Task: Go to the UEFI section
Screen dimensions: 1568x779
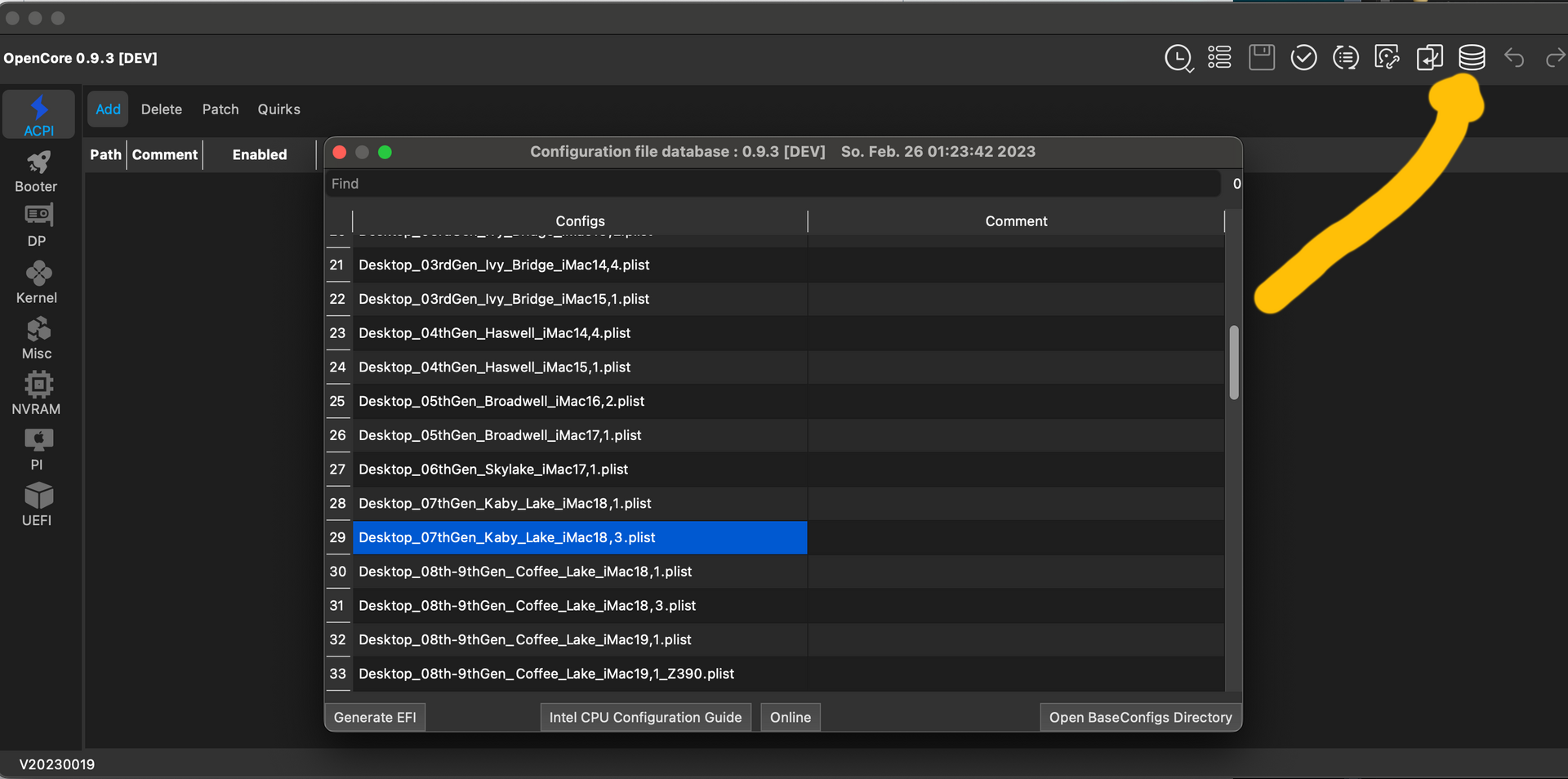Action: tap(37, 505)
